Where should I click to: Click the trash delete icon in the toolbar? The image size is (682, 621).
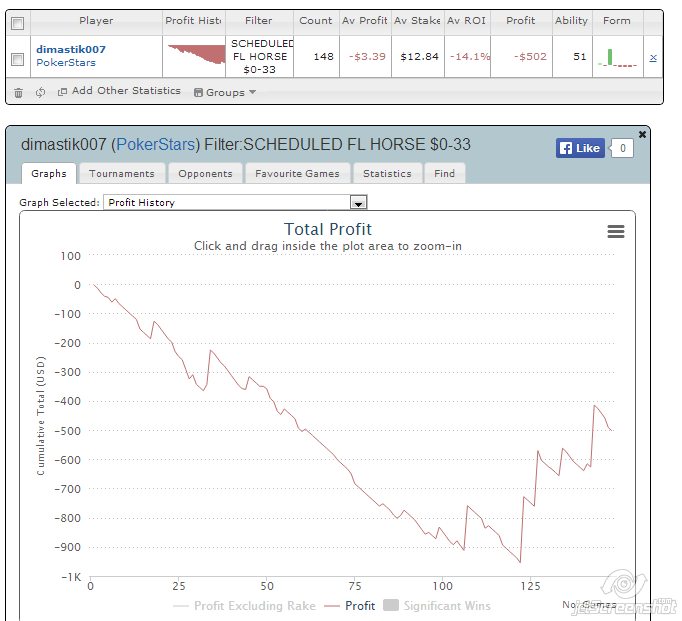(18, 93)
